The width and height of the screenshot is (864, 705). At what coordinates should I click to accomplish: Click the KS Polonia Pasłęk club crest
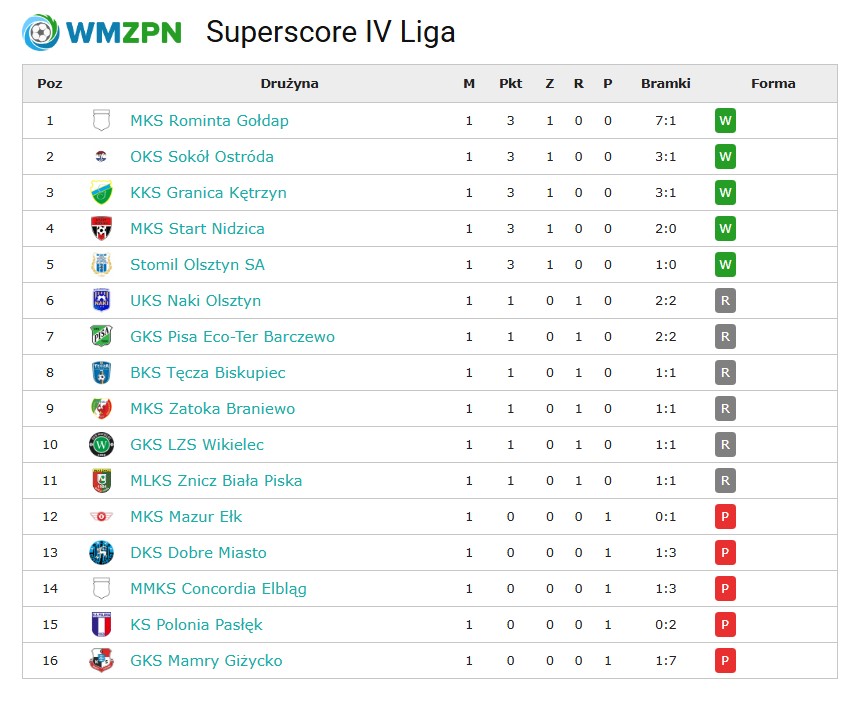(x=101, y=624)
